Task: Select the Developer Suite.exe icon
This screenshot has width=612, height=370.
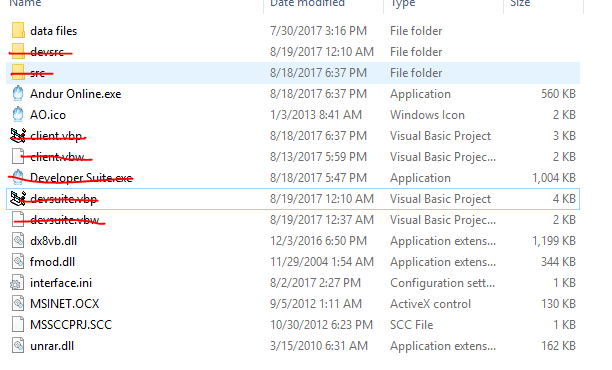Action: (18, 178)
